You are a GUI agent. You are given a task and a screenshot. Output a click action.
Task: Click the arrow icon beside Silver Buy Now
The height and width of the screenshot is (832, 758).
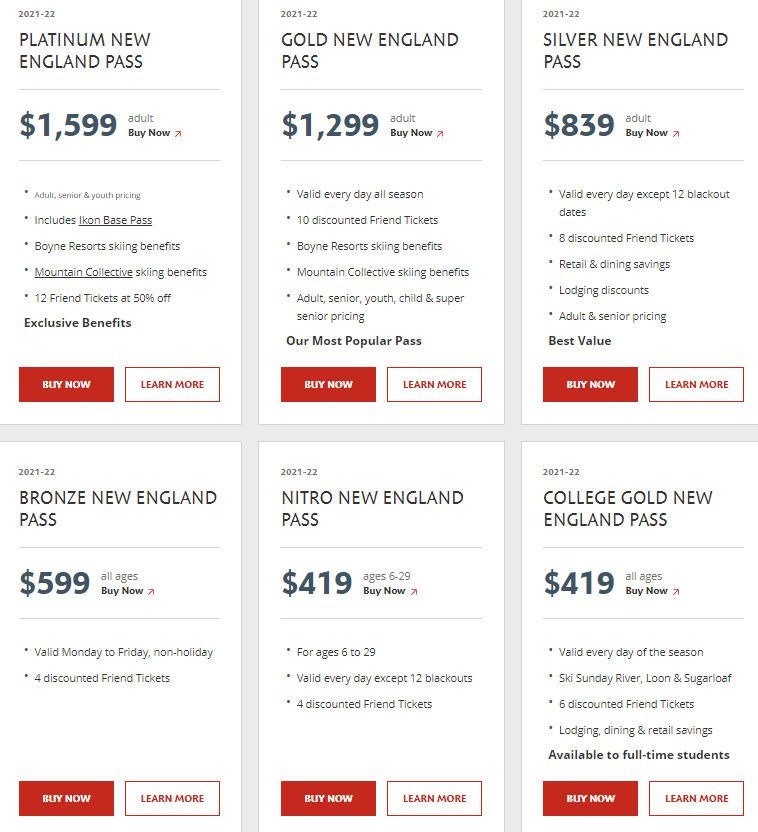676,133
